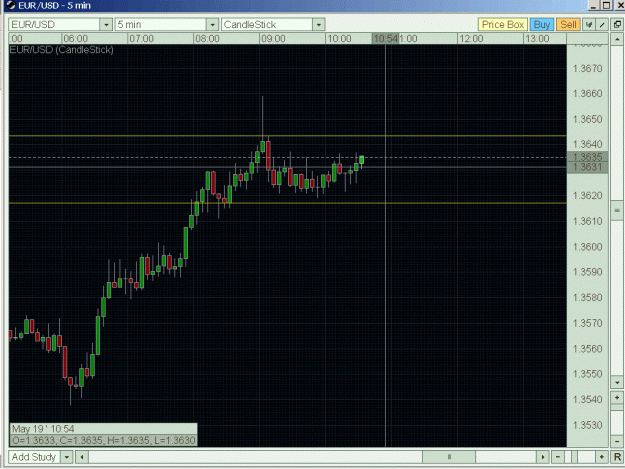Click the vertical scroll up arrow
Screen dimensions: 625x469
tap(617, 39)
